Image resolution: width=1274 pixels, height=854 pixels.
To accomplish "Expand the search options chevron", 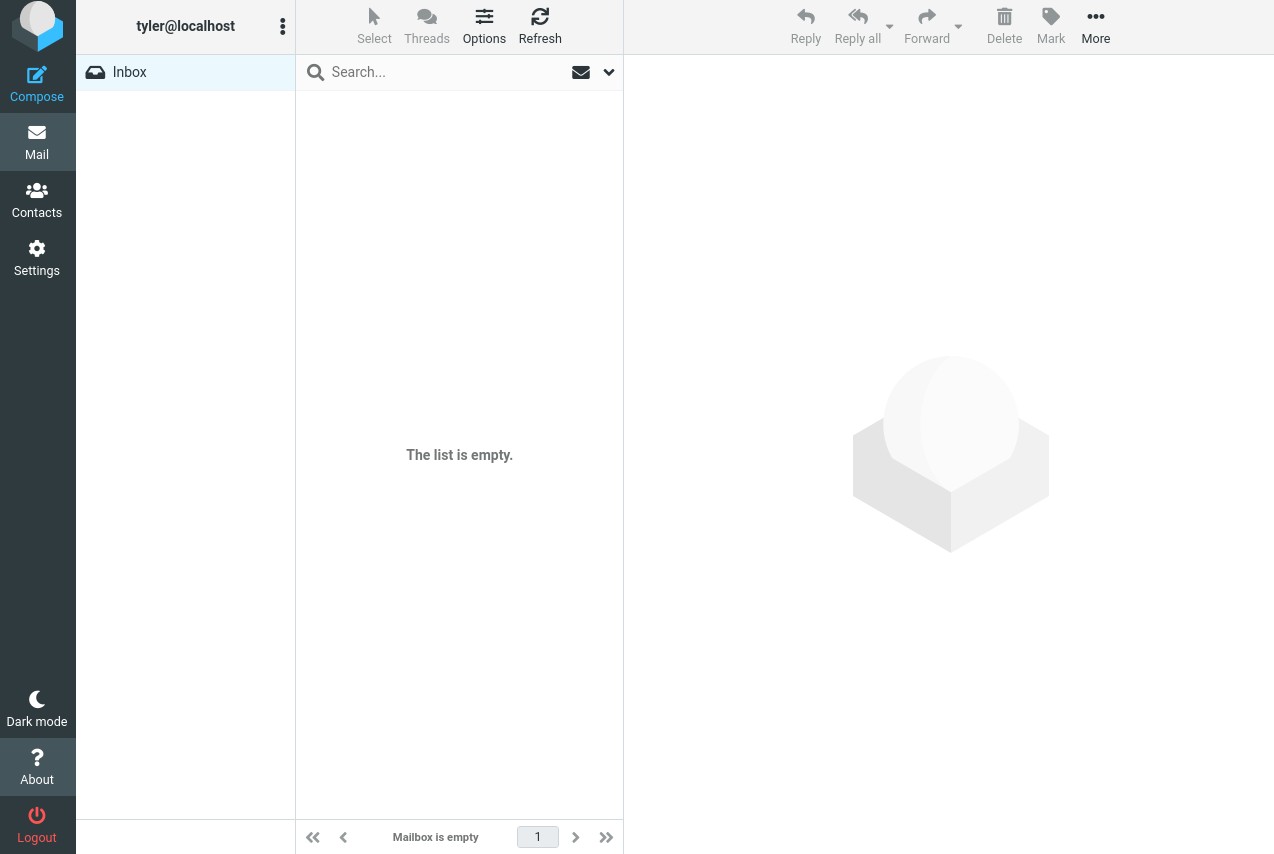I will (x=608, y=72).
